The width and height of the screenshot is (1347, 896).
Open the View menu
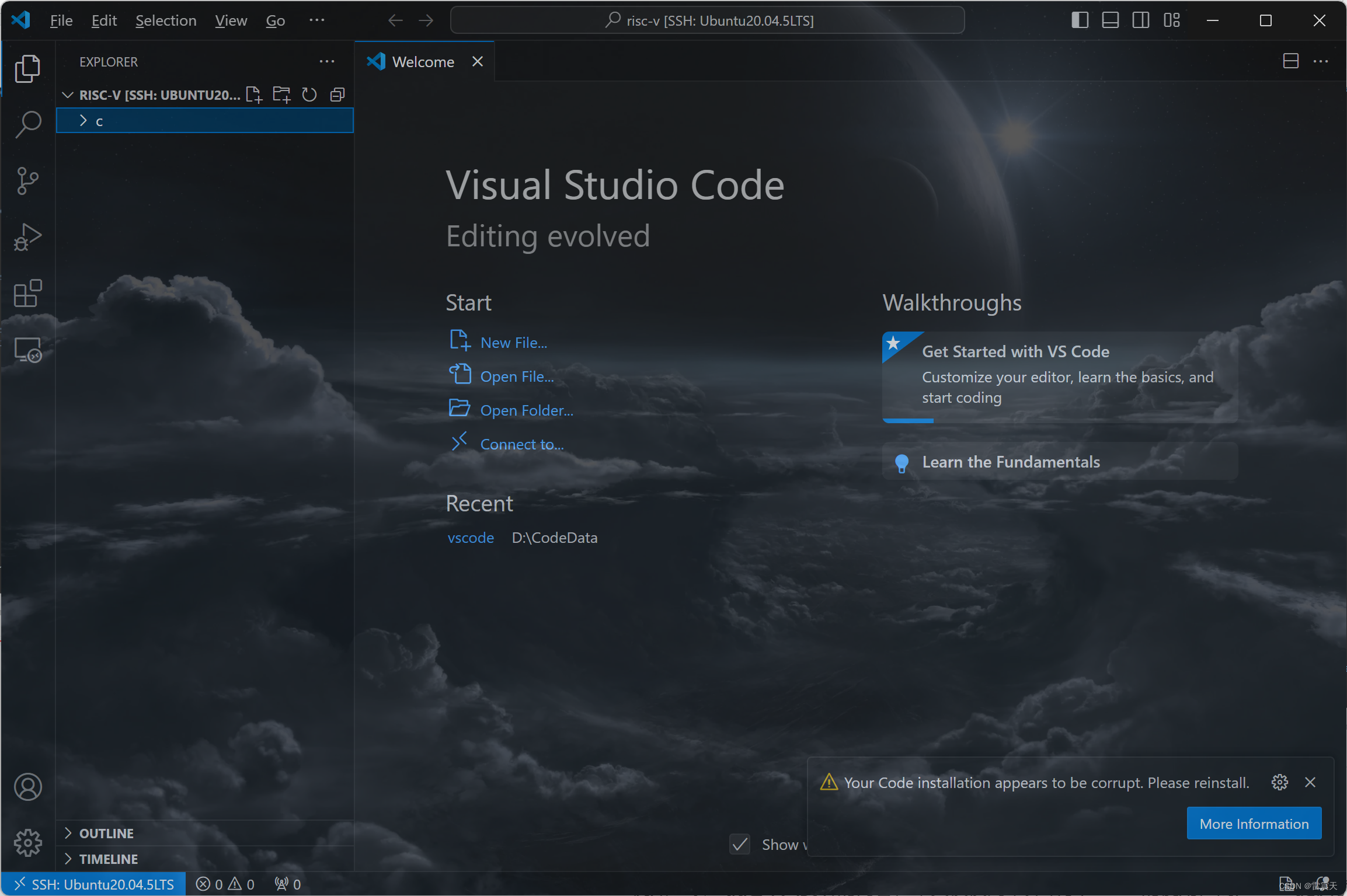coord(231,20)
